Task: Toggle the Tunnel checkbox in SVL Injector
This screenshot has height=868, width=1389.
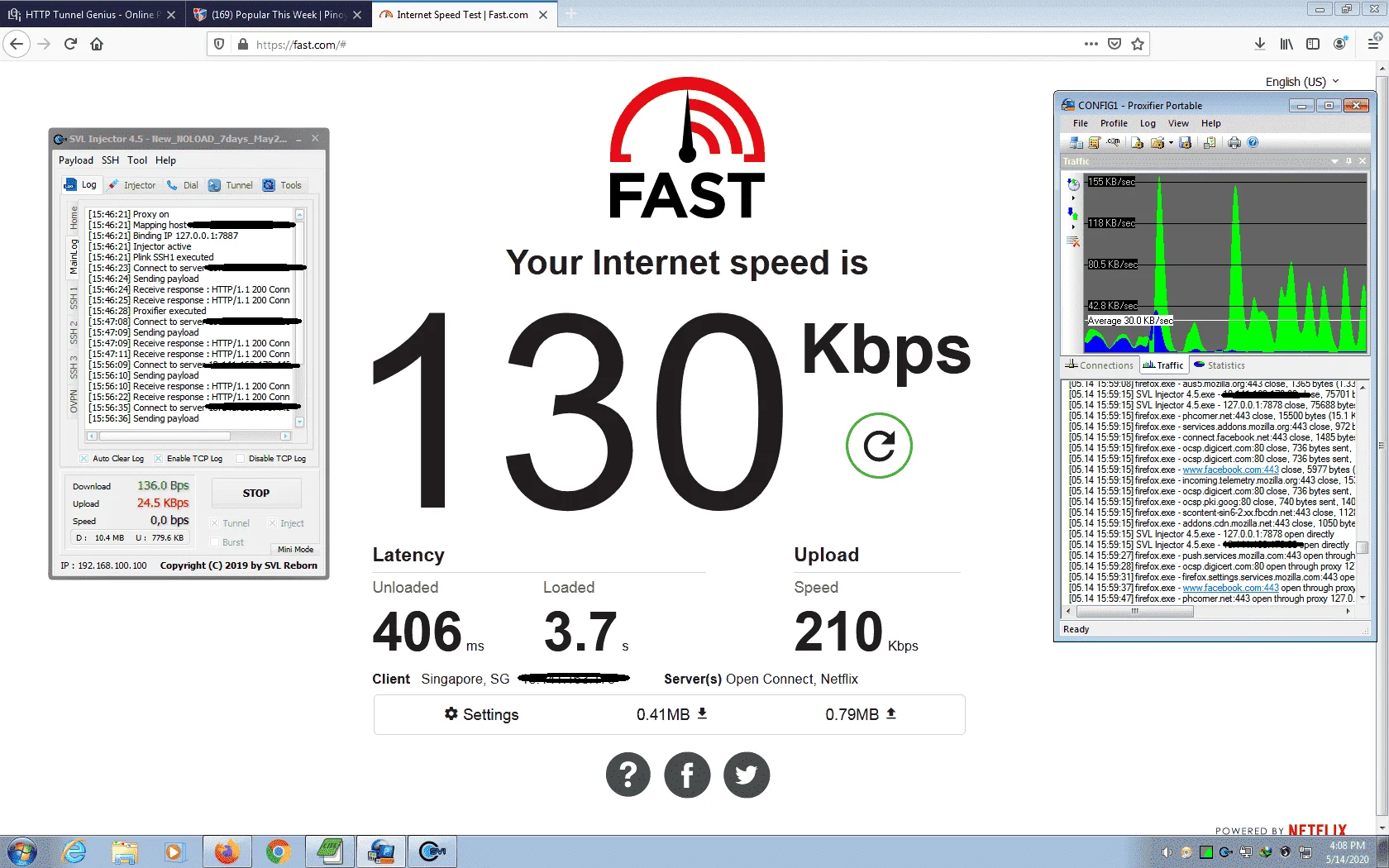Action: point(214,523)
